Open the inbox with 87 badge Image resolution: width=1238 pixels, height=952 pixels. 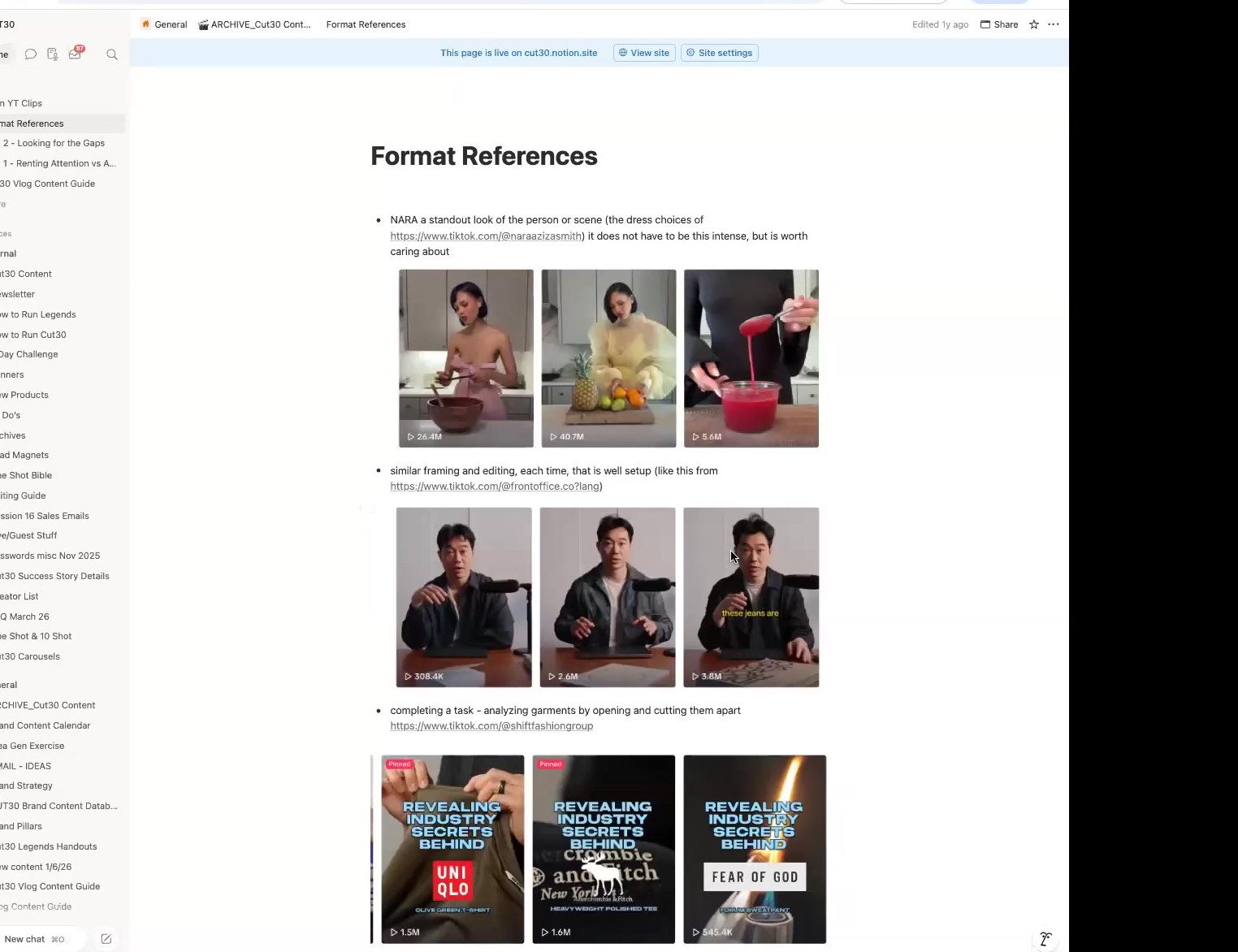[75, 54]
